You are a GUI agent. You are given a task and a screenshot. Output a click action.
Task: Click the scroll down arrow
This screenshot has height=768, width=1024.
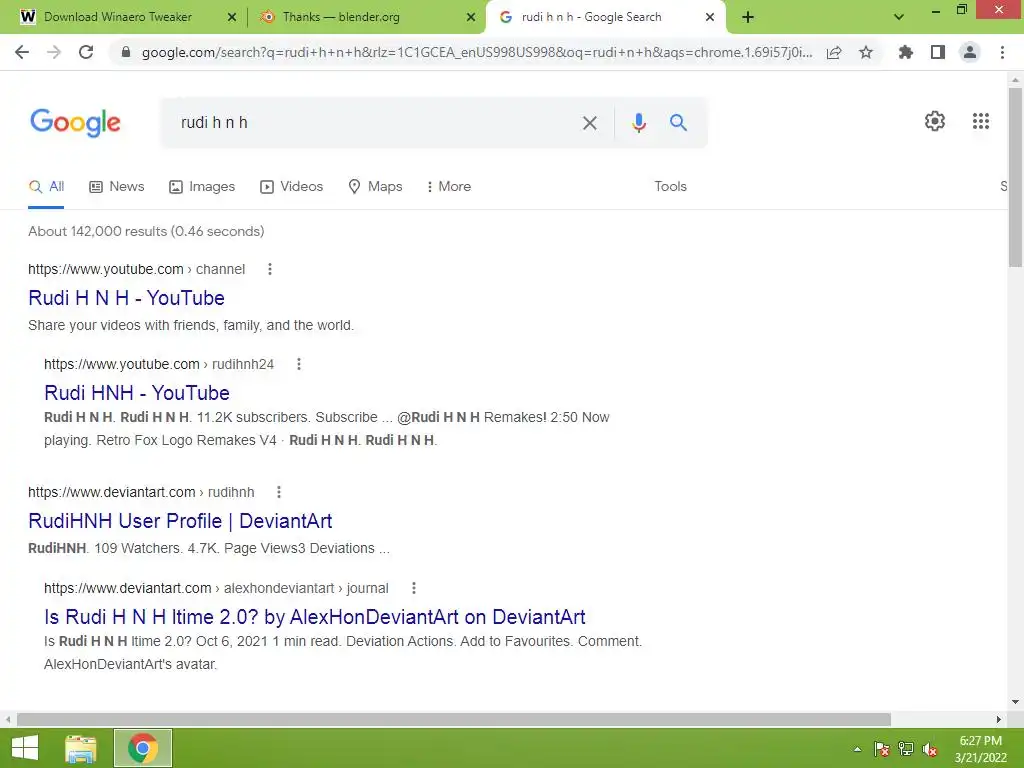(x=1015, y=702)
